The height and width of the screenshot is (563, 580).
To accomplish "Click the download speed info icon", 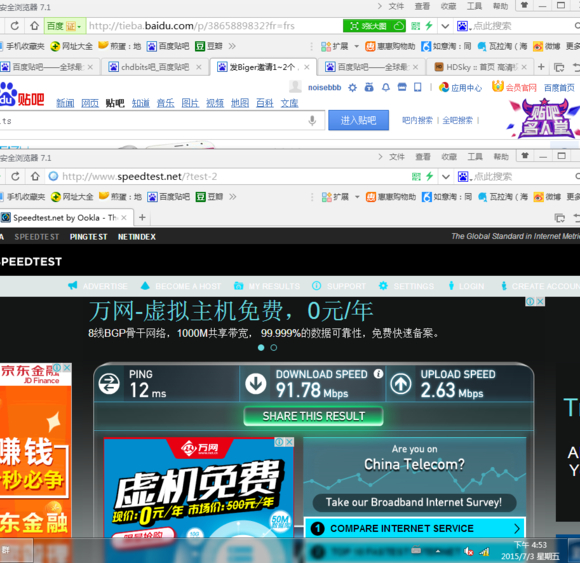I will click(x=378, y=374).
